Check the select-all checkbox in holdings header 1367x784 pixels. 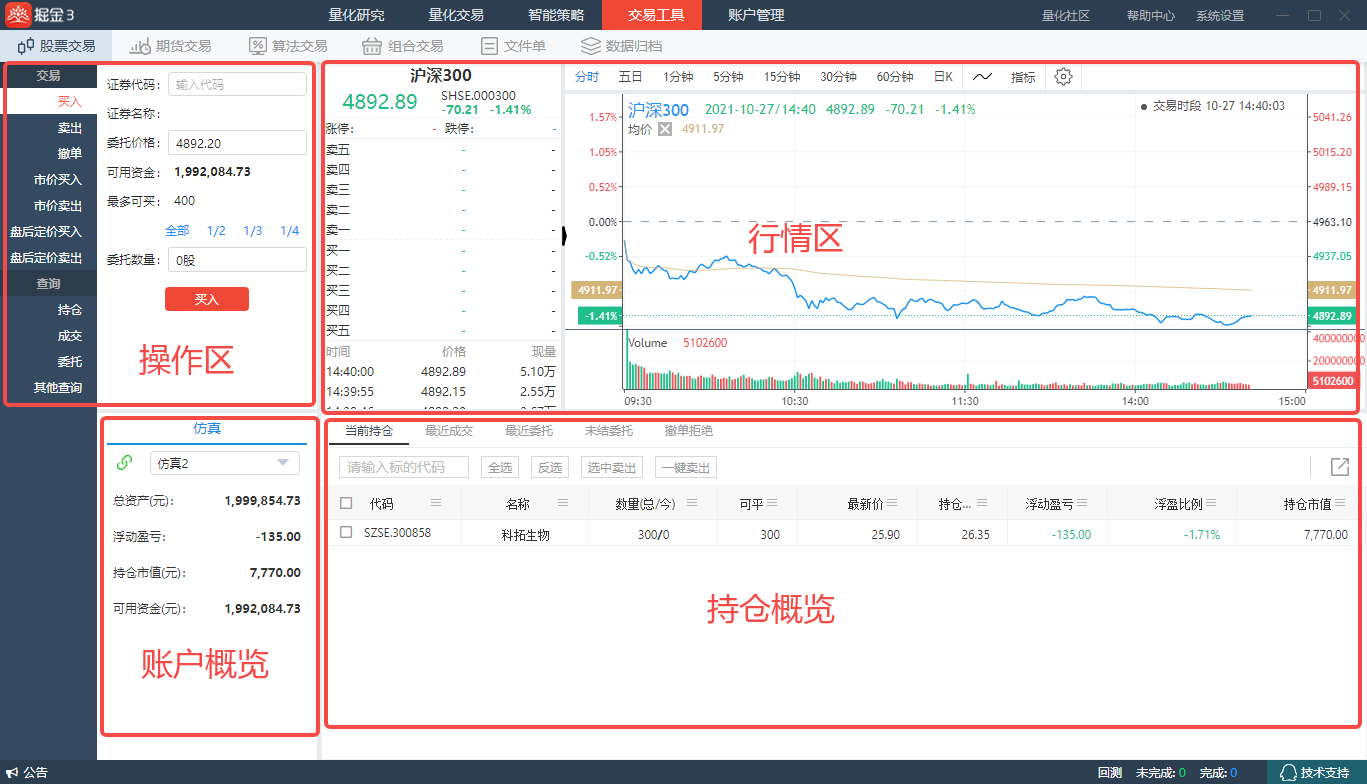pos(346,503)
